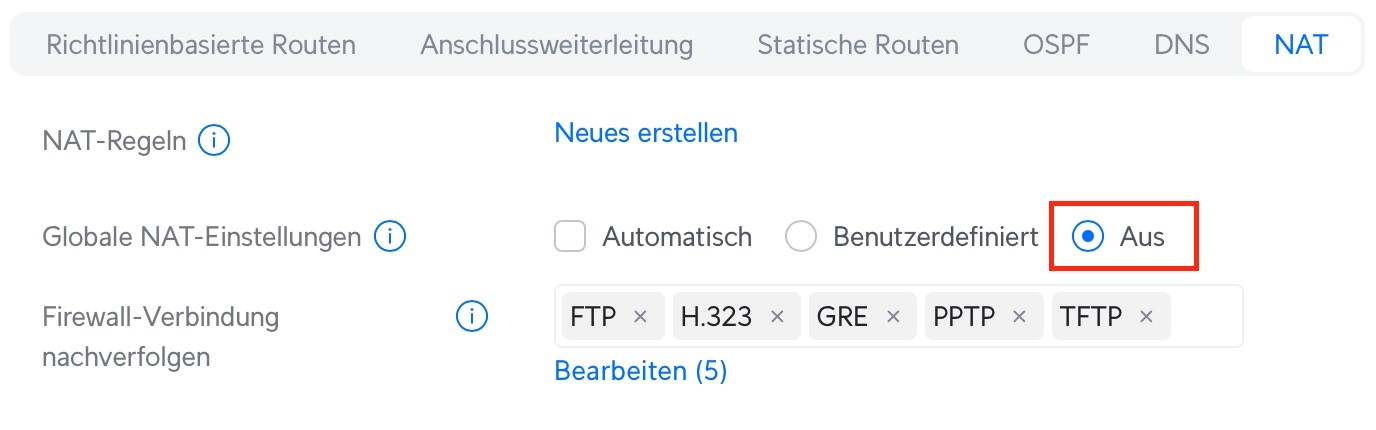
Task: Remove the FTP tag
Action: coord(641,316)
